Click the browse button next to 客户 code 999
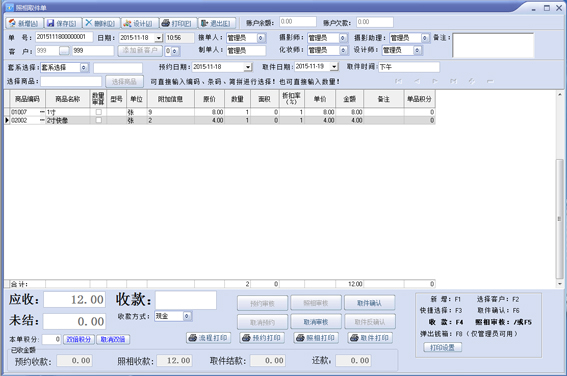 pyautogui.click(x=64, y=51)
